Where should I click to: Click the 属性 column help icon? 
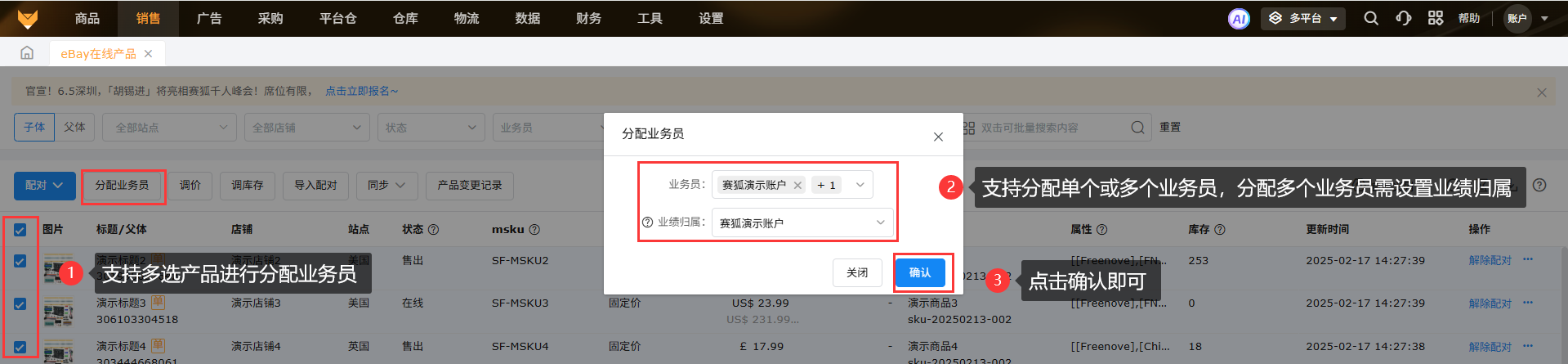(x=1101, y=230)
